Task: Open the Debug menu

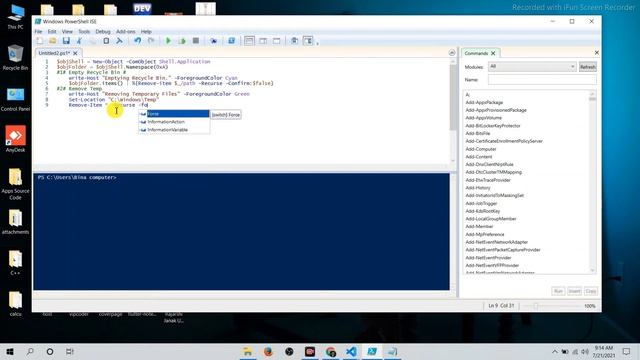Action: 103,31
